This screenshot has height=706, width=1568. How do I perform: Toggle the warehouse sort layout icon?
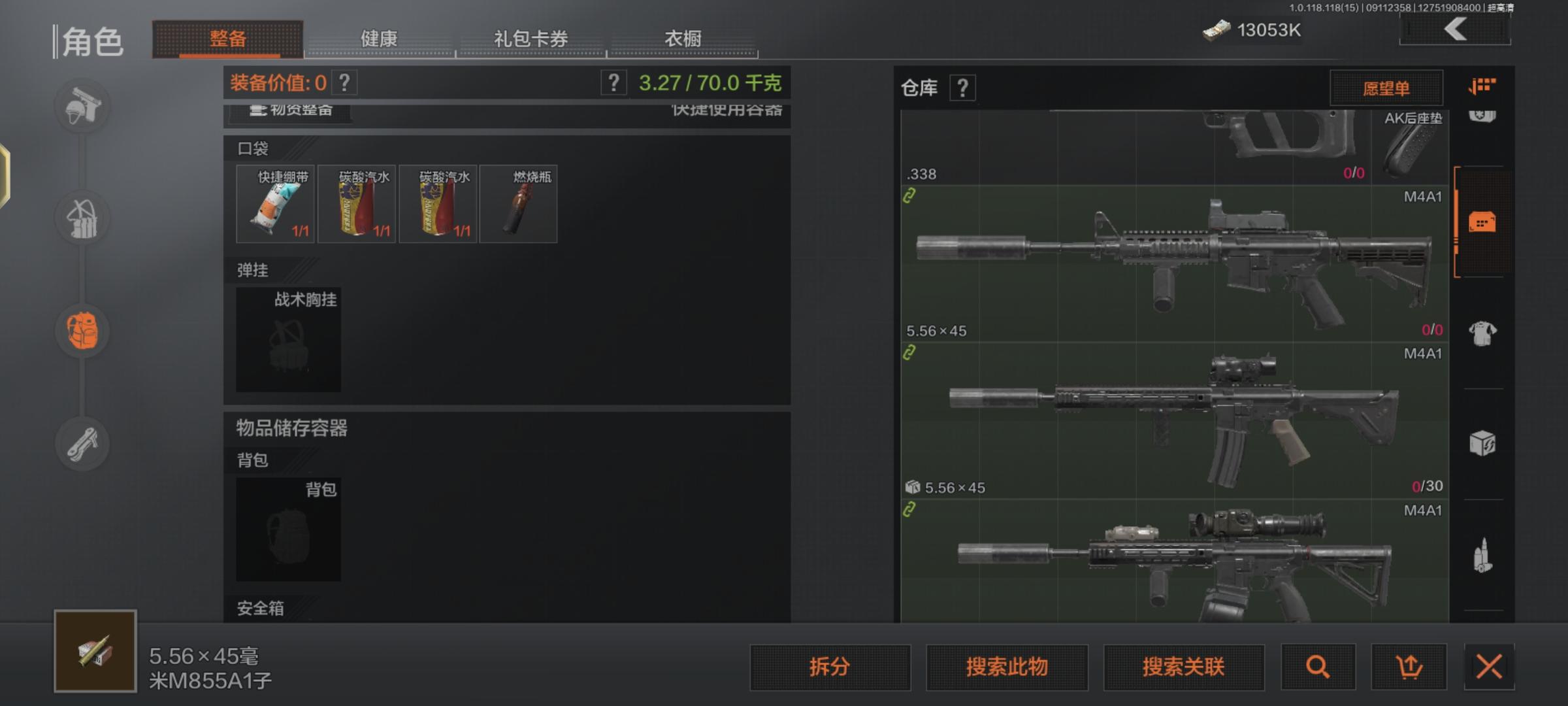[1482, 86]
